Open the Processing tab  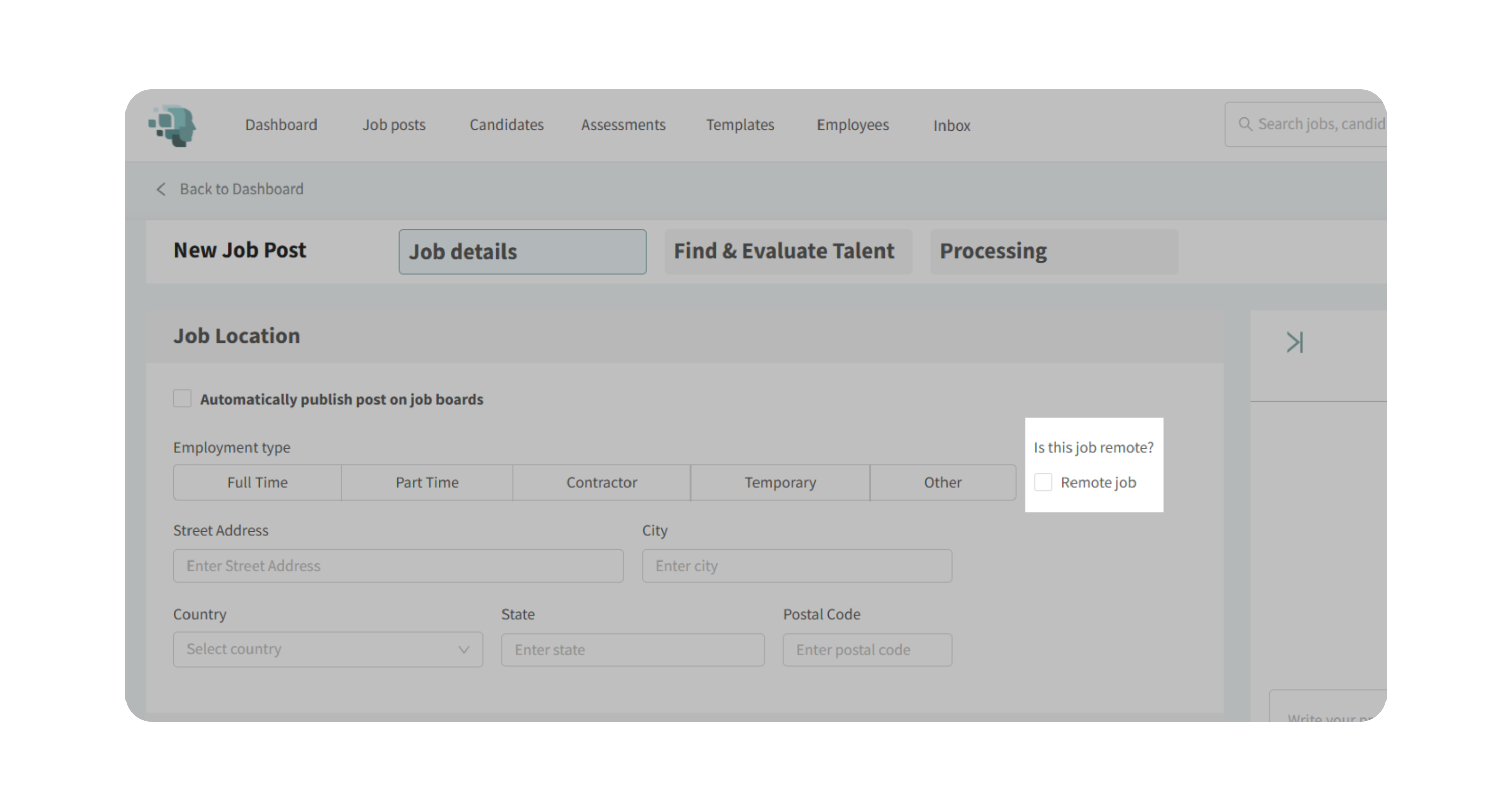click(1053, 251)
